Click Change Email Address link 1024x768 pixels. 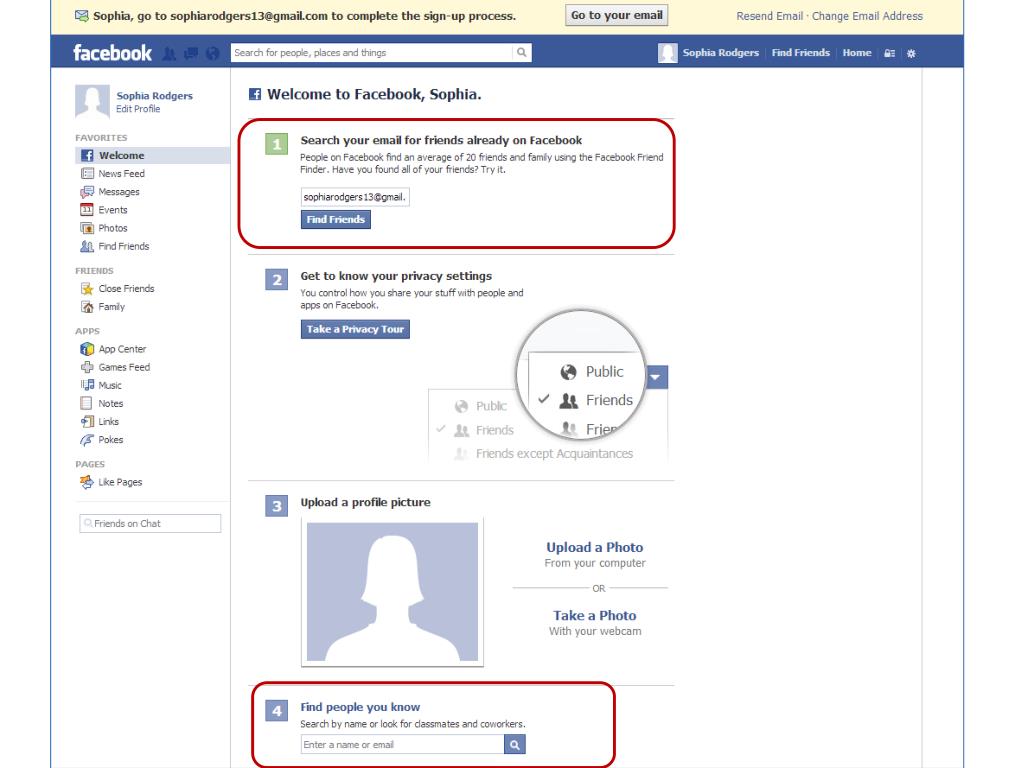coord(867,16)
